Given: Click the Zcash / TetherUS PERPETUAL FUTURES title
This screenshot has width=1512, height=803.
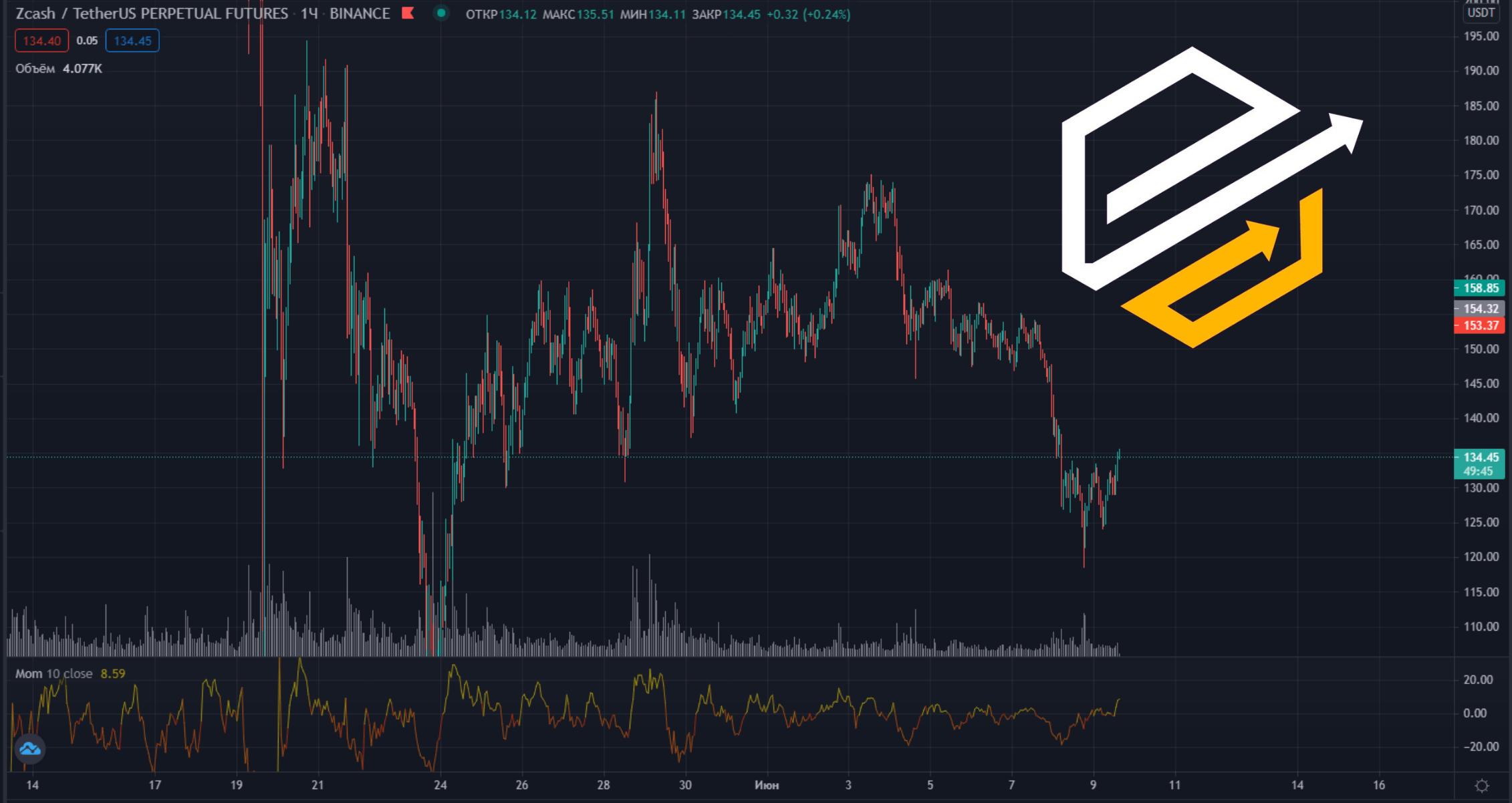Looking at the screenshot, I should [152, 13].
